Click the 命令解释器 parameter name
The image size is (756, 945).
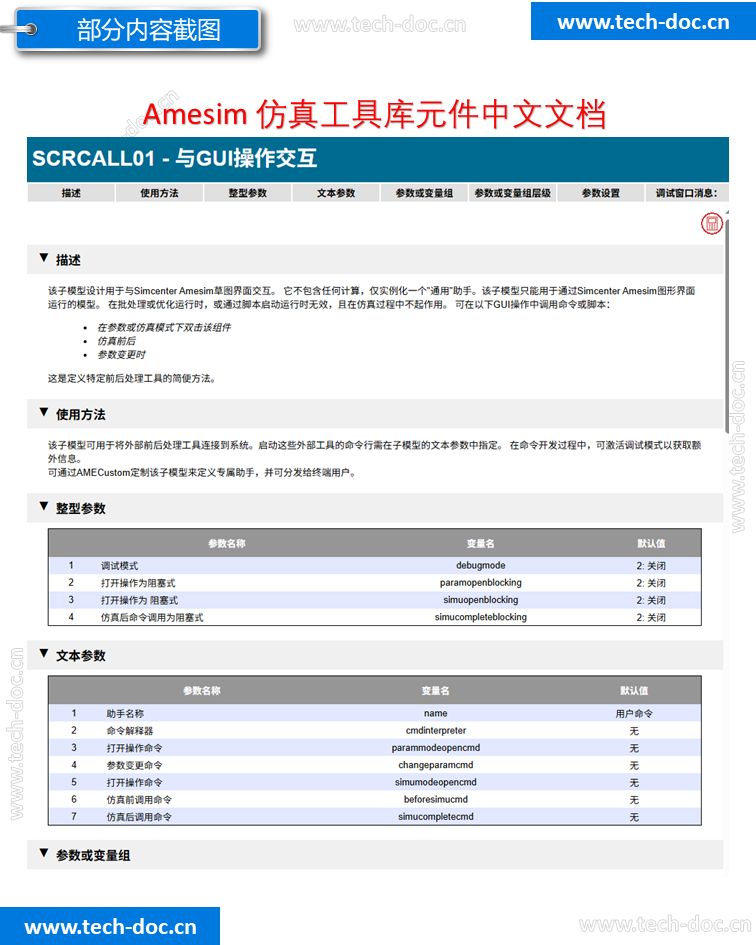130,730
